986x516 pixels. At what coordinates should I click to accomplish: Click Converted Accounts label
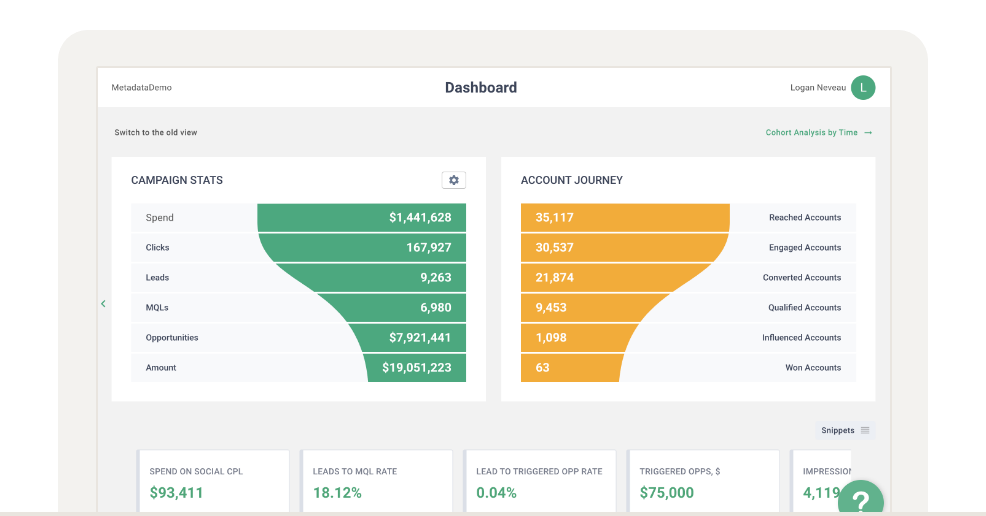[x=802, y=278]
